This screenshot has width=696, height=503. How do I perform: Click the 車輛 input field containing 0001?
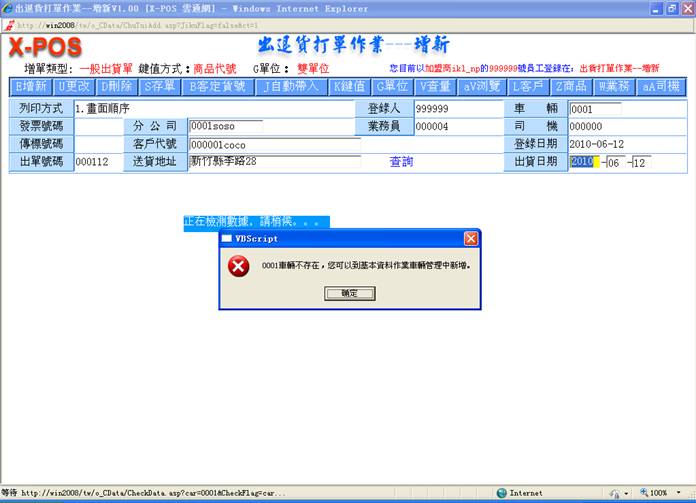click(595, 109)
